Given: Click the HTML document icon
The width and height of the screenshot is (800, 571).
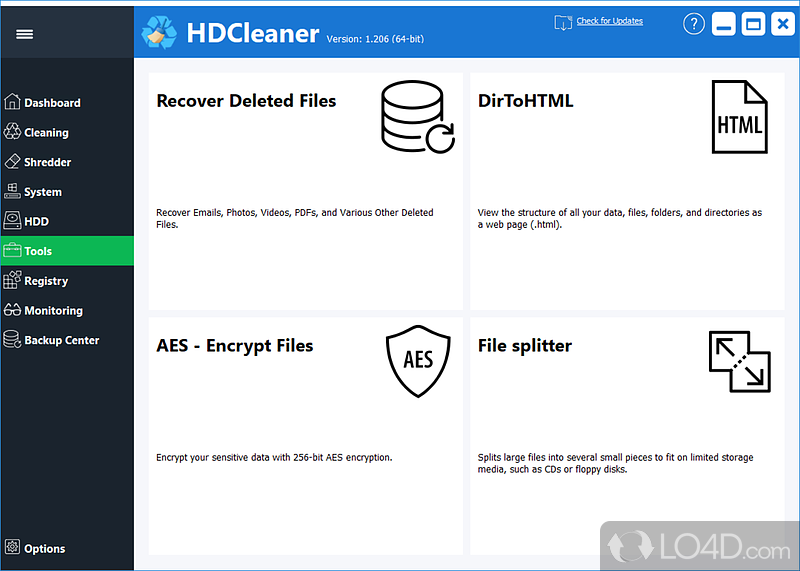Looking at the screenshot, I should [740, 117].
